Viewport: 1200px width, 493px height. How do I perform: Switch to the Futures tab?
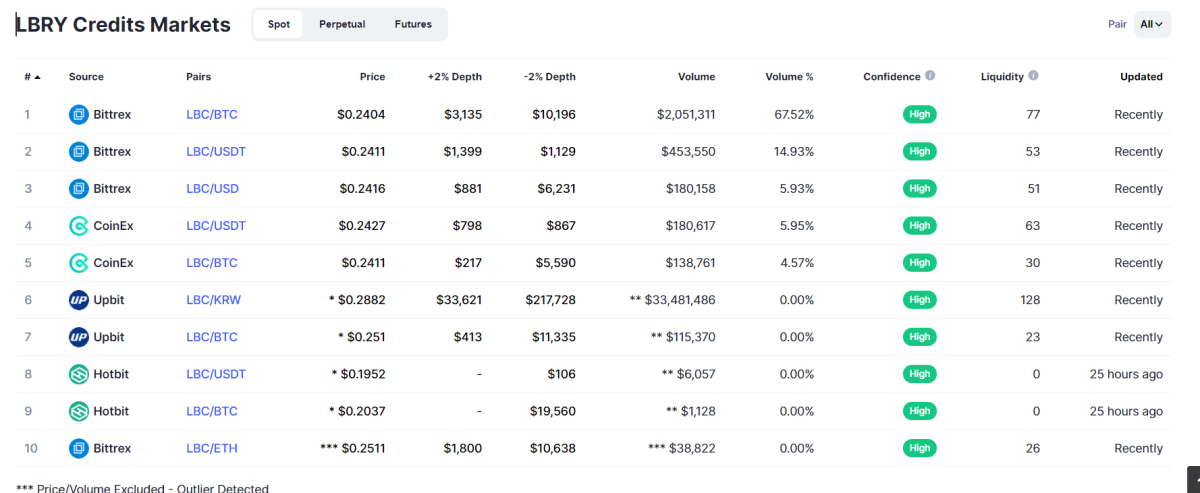pos(413,24)
